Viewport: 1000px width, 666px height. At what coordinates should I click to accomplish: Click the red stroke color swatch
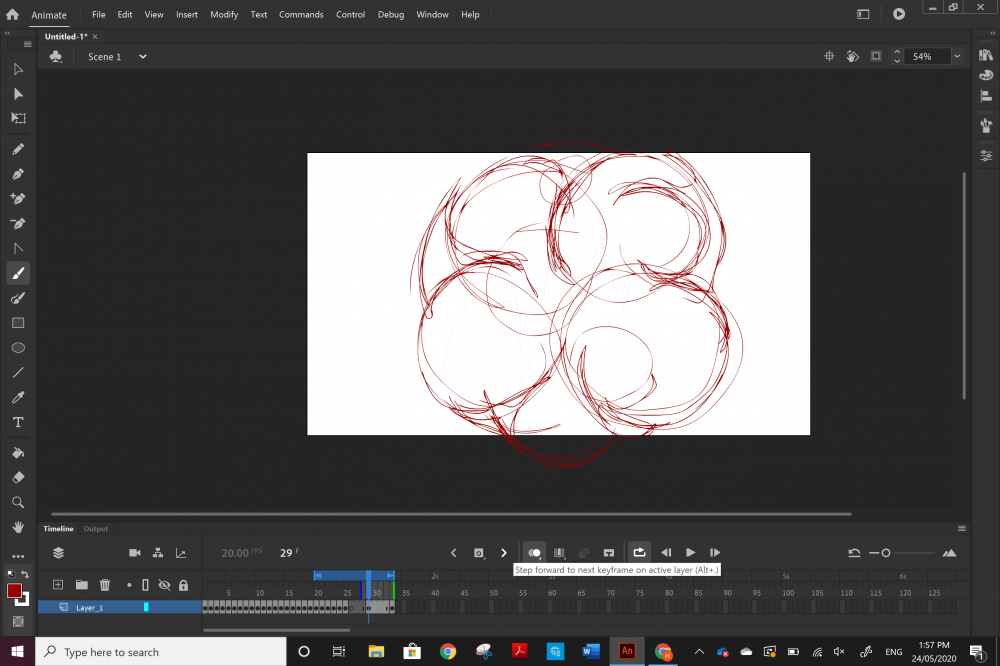coord(15,591)
